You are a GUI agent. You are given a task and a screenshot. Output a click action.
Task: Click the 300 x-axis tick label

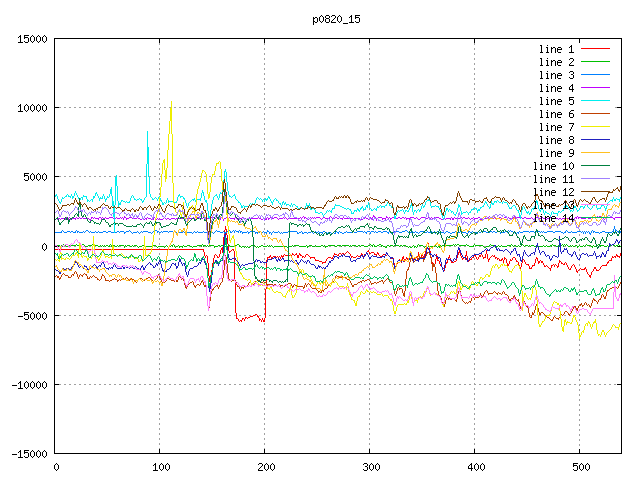click(370, 467)
